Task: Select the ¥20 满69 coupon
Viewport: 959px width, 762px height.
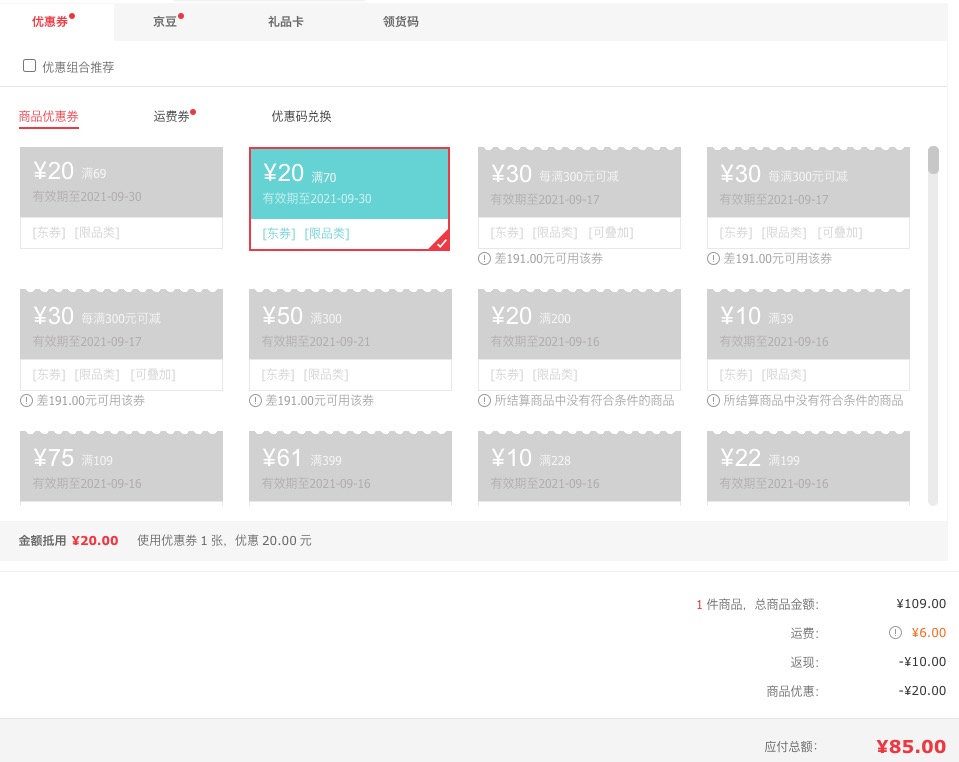Action: [x=121, y=198]
